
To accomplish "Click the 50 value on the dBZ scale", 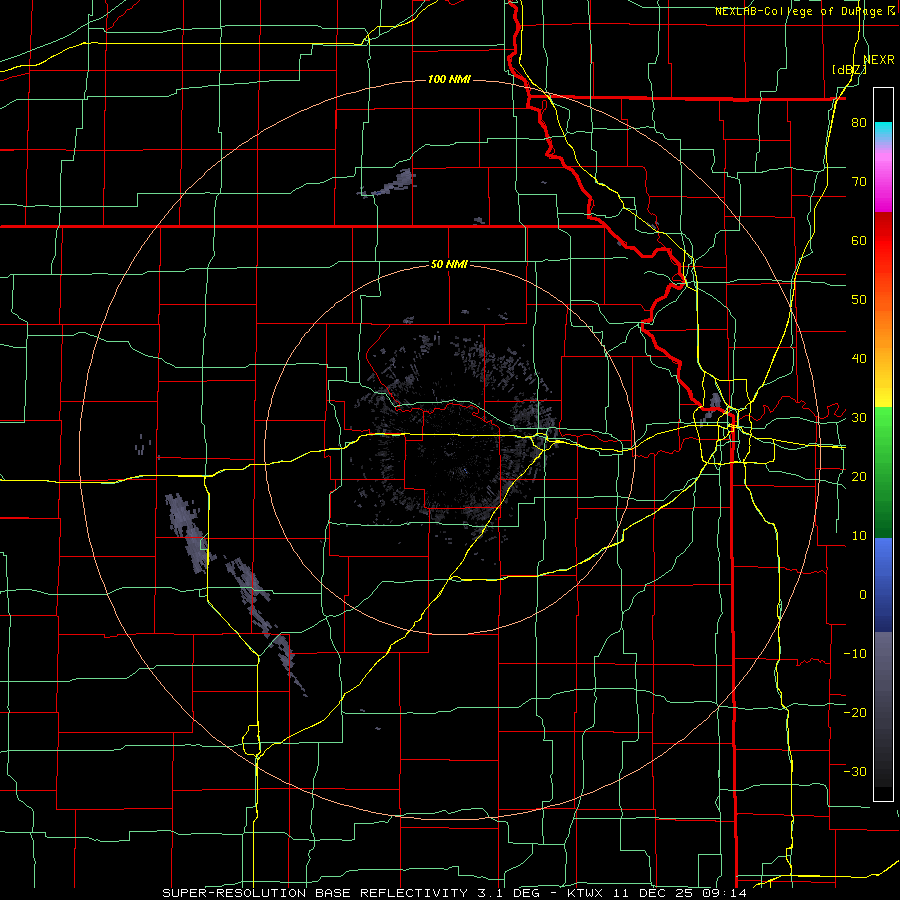I will [x=859, y=300].
